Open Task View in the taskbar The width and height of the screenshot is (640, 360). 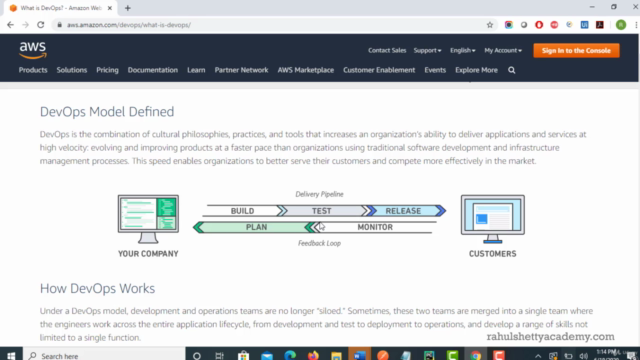pyautogui.click(x=220, y=356)
